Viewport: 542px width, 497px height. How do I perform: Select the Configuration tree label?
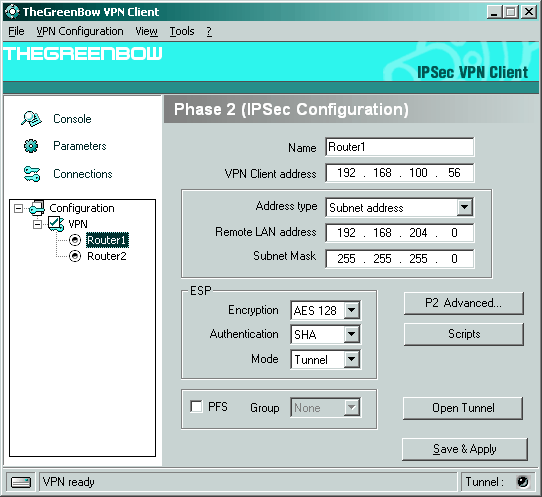[82, 208]
